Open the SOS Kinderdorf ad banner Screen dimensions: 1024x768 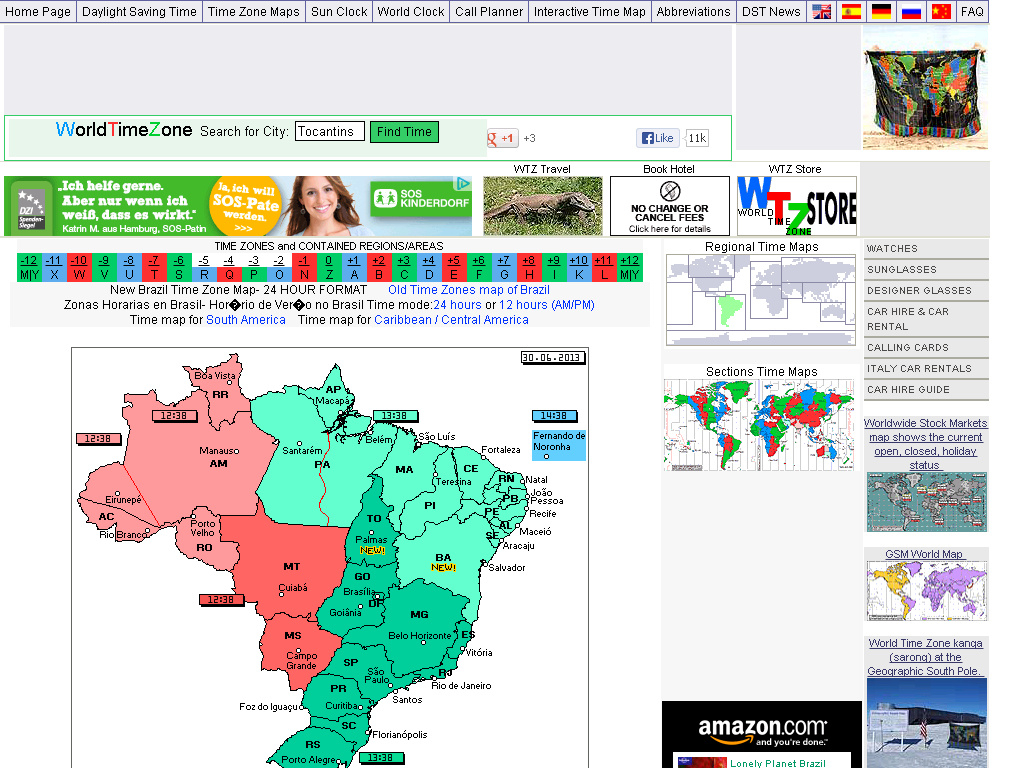click(x=238, y=206)
